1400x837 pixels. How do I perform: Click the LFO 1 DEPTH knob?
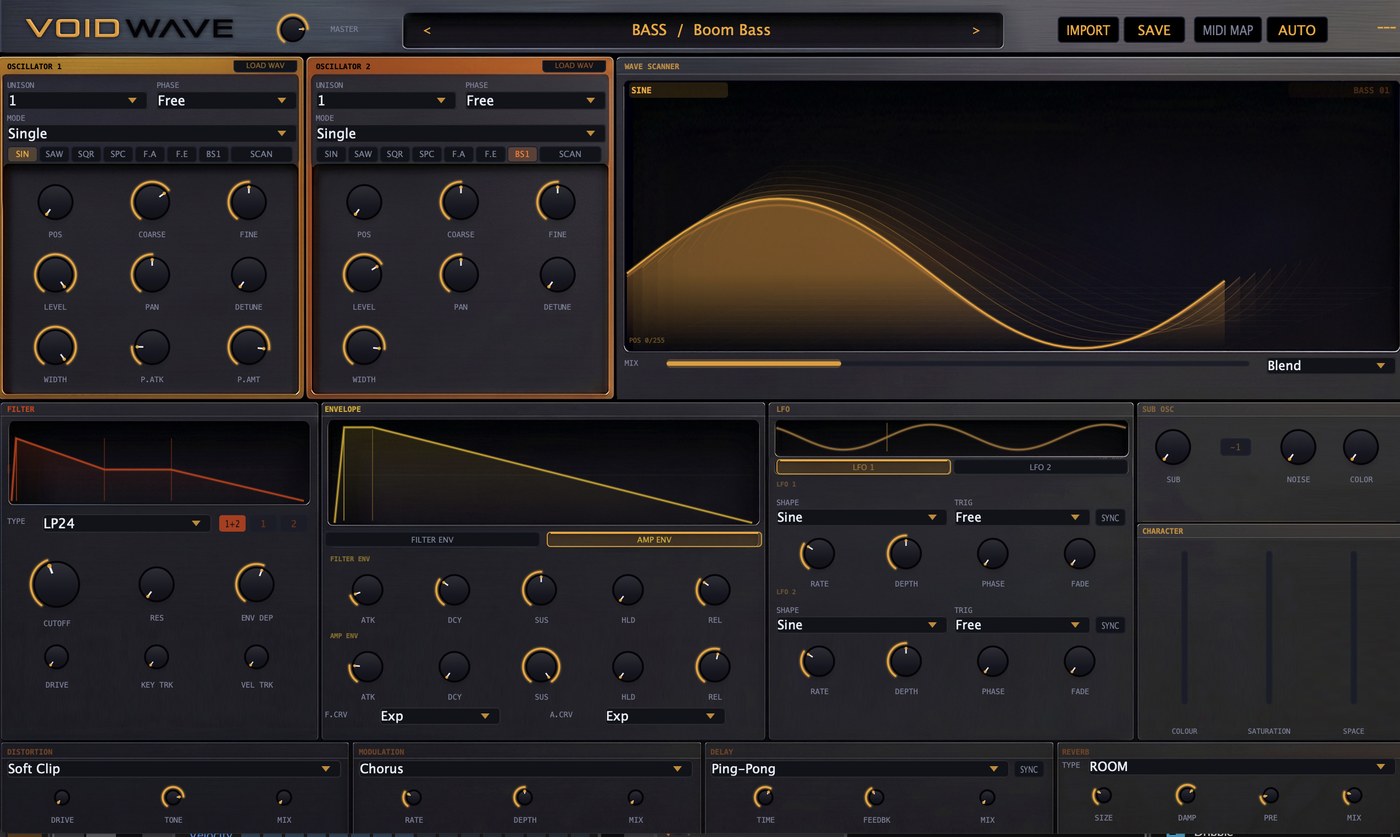905,554
